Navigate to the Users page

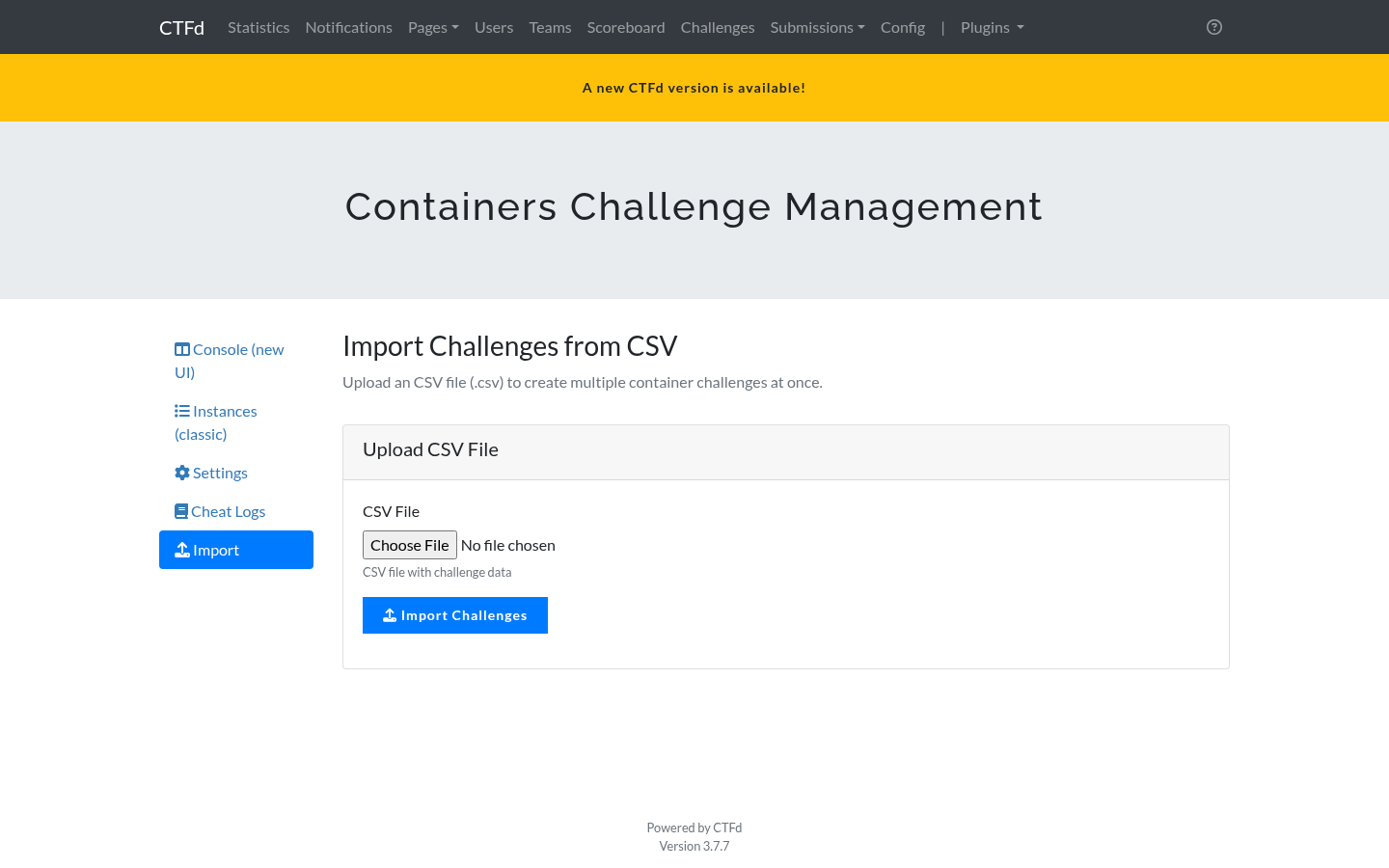tap(494, 27)
